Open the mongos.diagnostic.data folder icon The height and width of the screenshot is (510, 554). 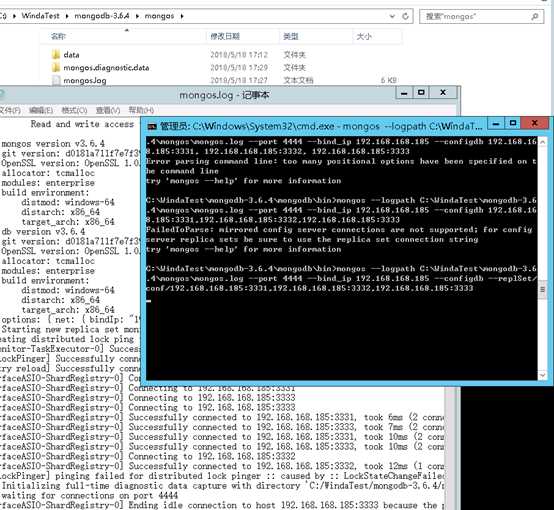click(55, 68)
